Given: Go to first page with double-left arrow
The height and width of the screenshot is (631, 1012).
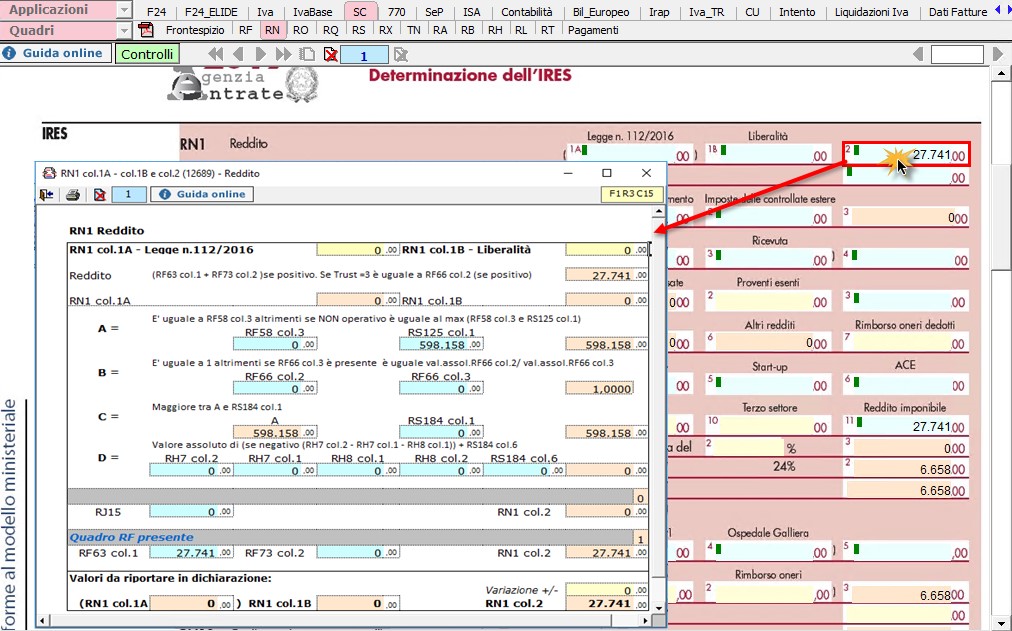Looking at the screenshot, I should click(216, 55).
